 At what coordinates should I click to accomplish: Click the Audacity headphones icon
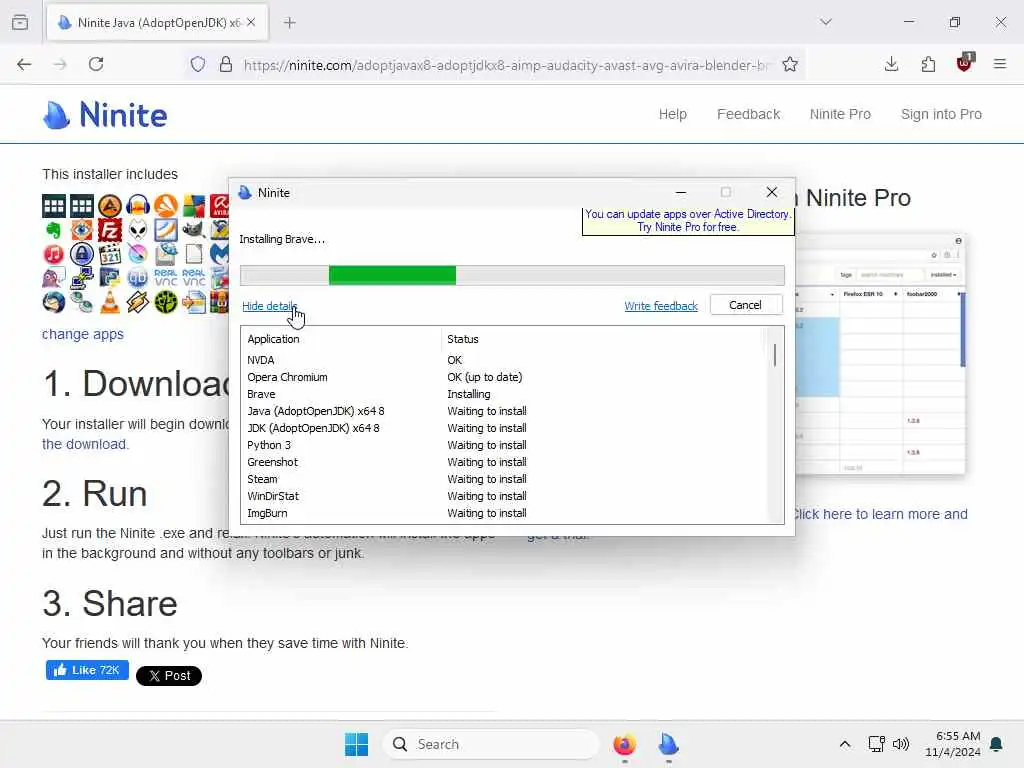[138, 206]
